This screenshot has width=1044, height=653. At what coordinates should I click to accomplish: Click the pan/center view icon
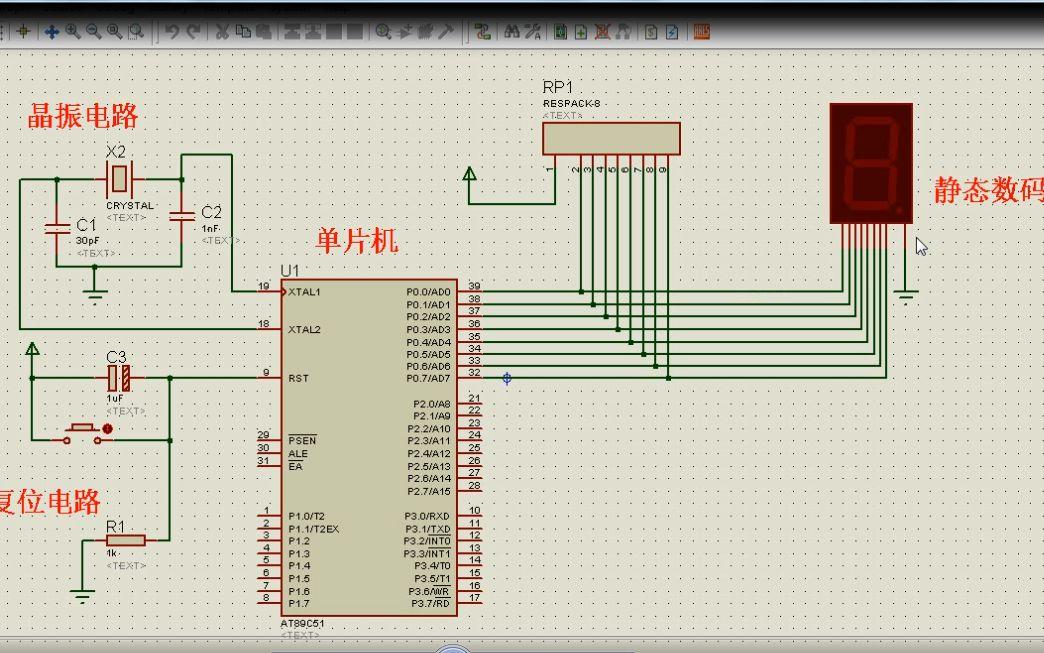51,31
